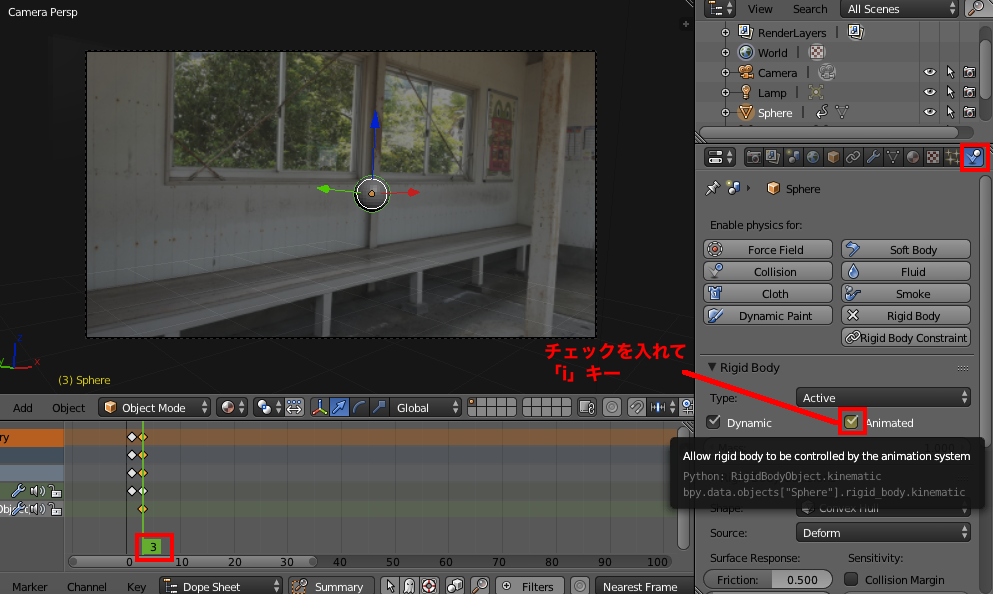Viewport: 993px width, 594px height.
Task: Open the Modifiers wrench tab
Action: pyautogui.click(x=873, y=157)
